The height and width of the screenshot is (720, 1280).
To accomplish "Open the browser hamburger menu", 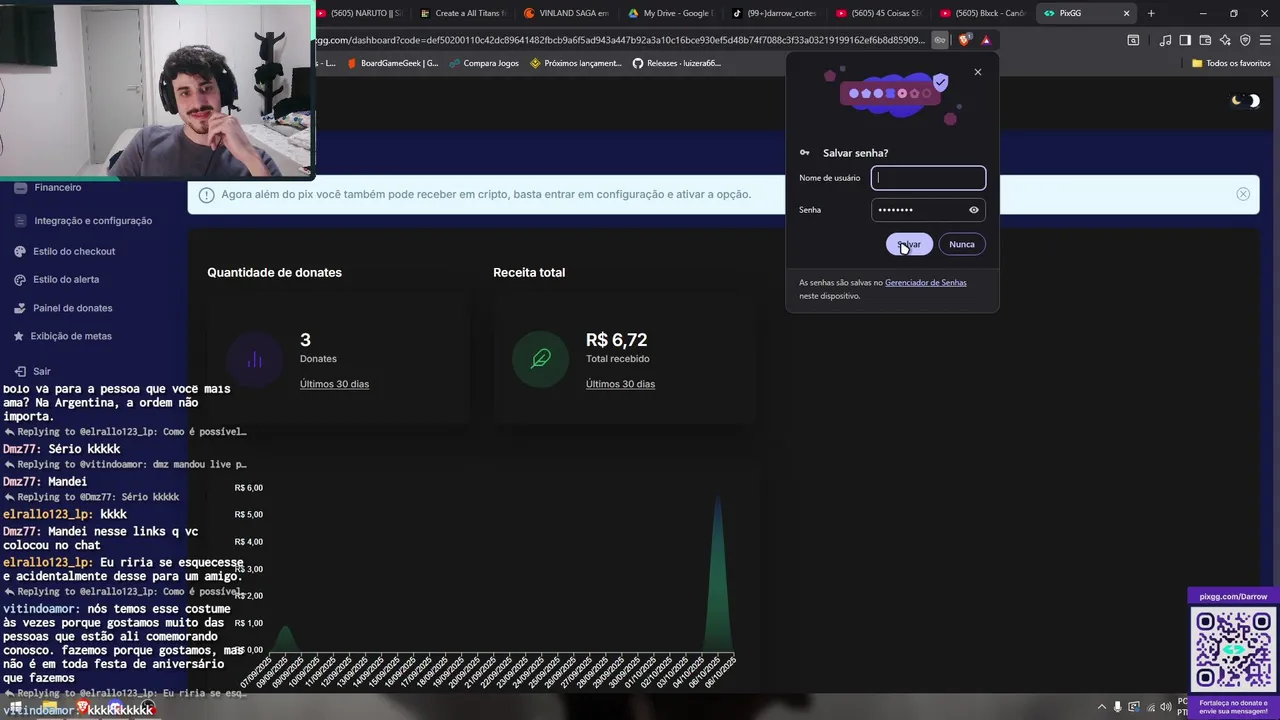I will pyautogui.click(x=1265, y=40).
